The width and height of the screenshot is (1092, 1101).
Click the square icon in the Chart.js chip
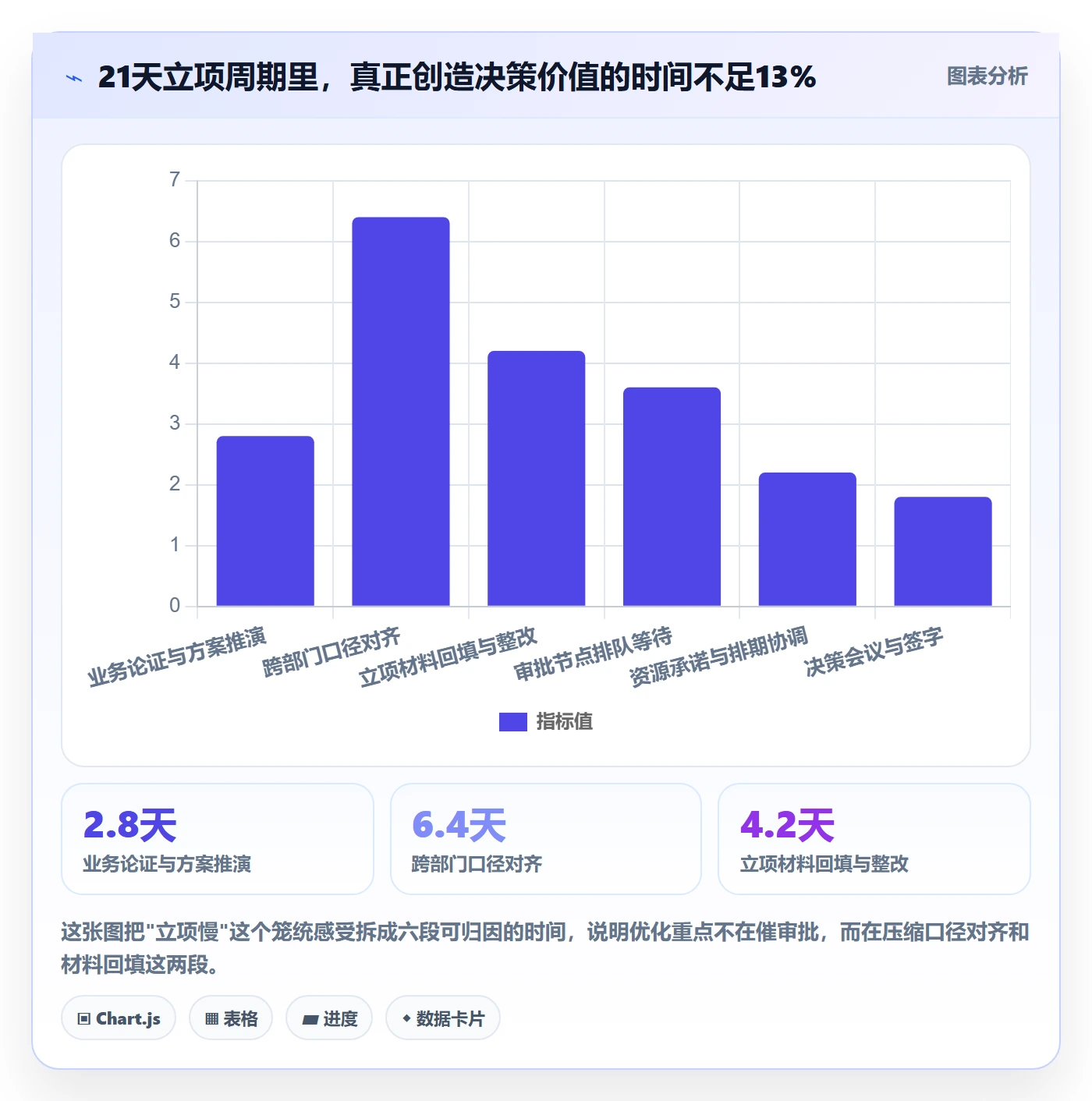coord(84,1019)
